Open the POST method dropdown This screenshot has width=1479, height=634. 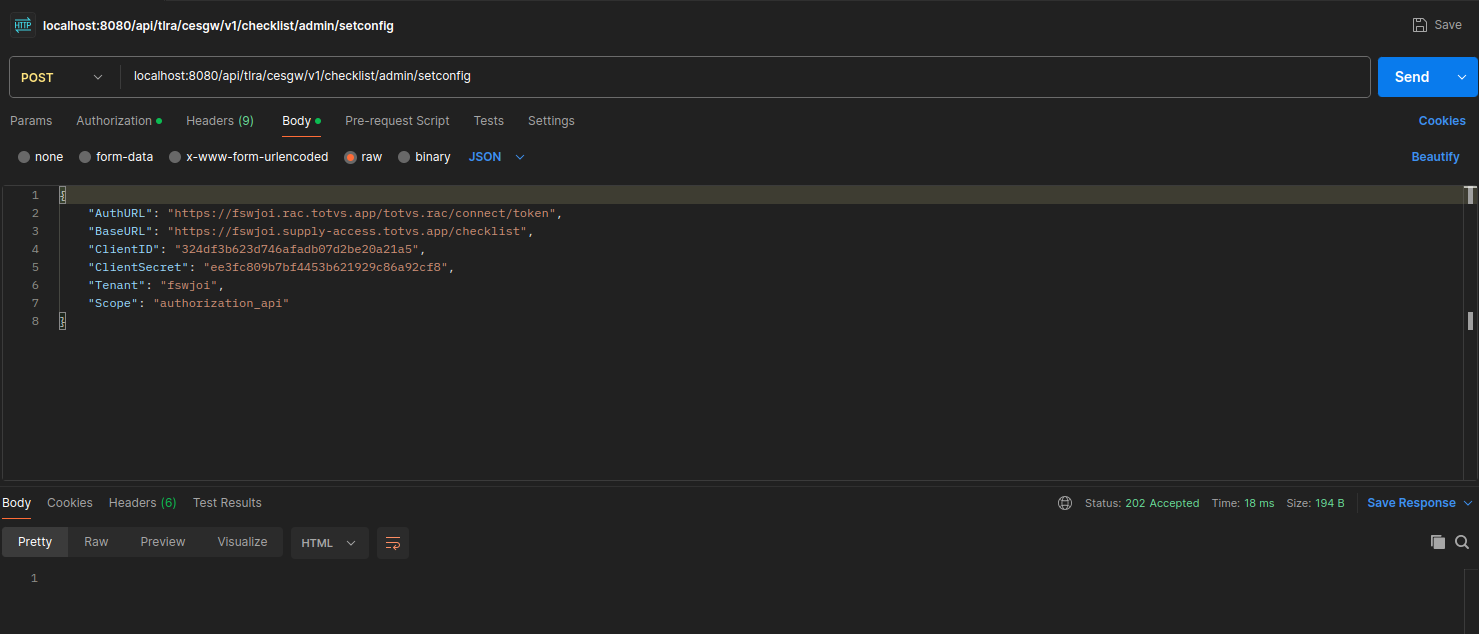[62, 77]
